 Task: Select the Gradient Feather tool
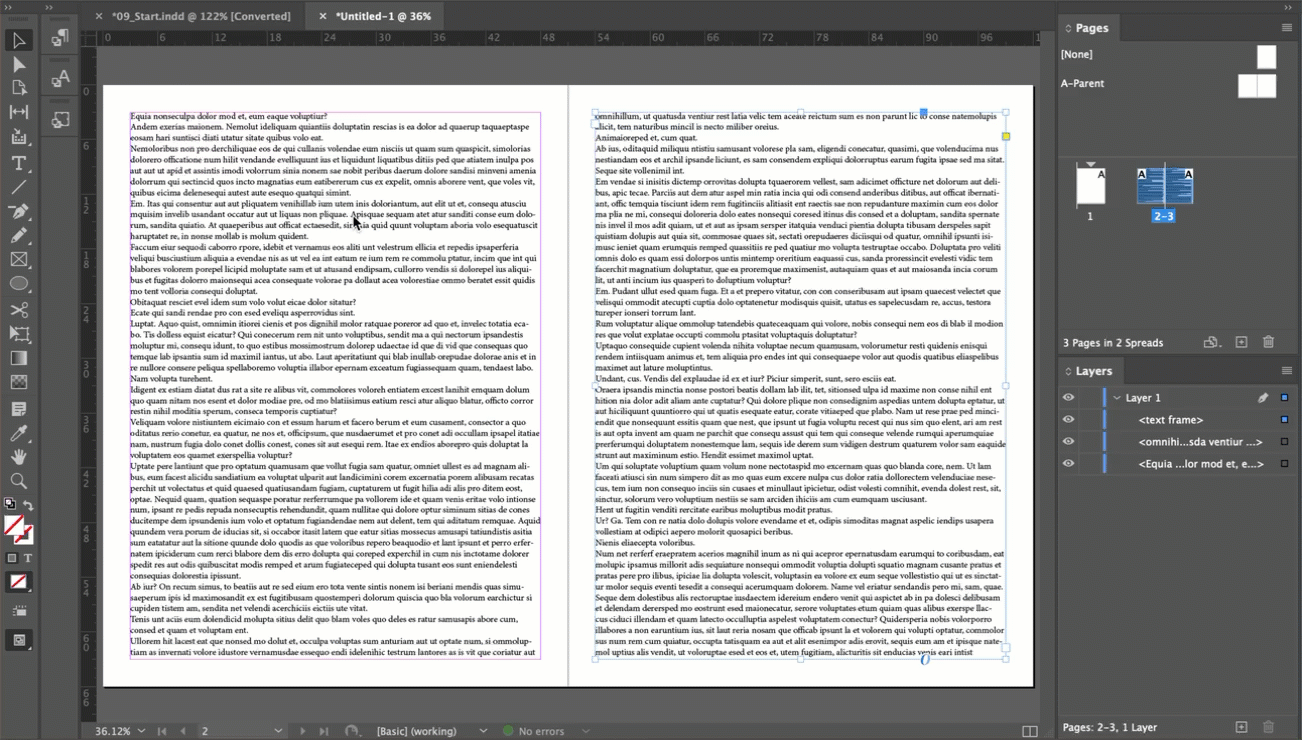[18, 382]
